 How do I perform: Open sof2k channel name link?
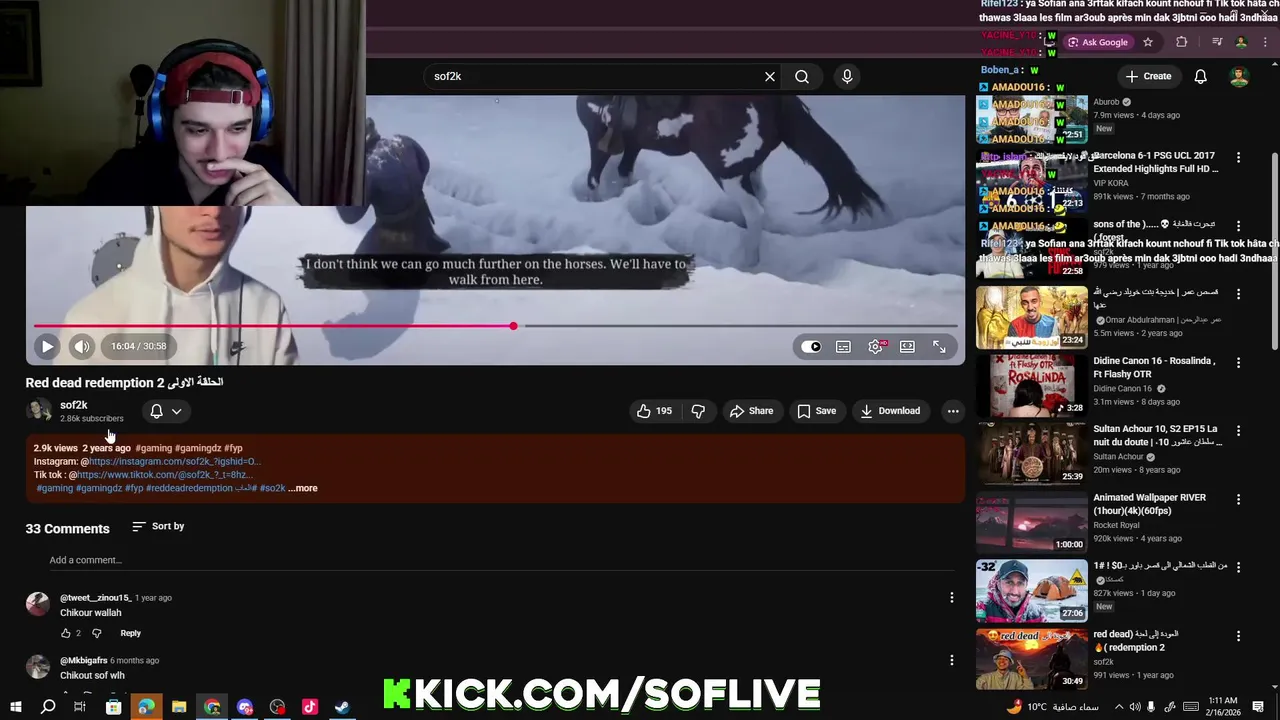74,405
